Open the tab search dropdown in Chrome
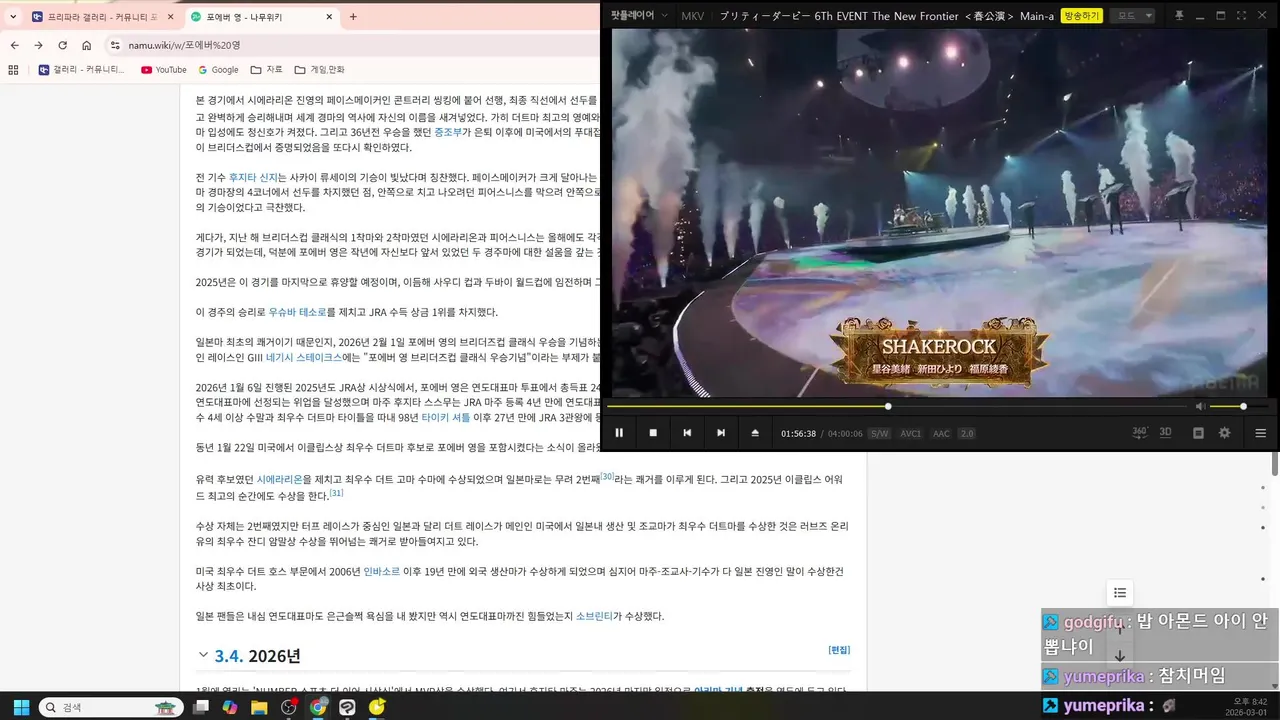1280x720 pixels. coord(13,17)
